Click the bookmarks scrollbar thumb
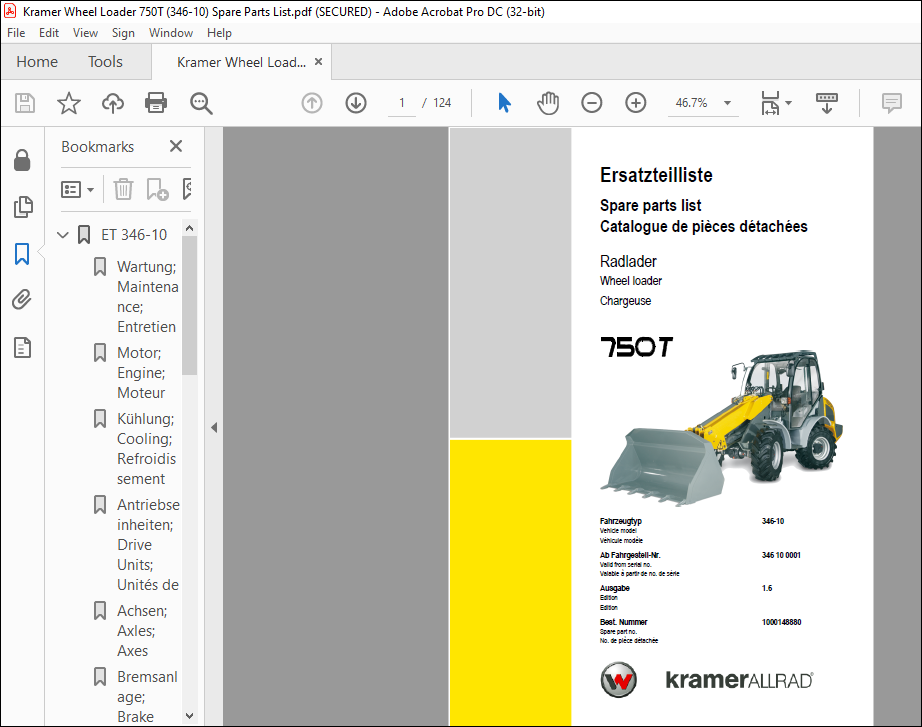 [189, 305]
